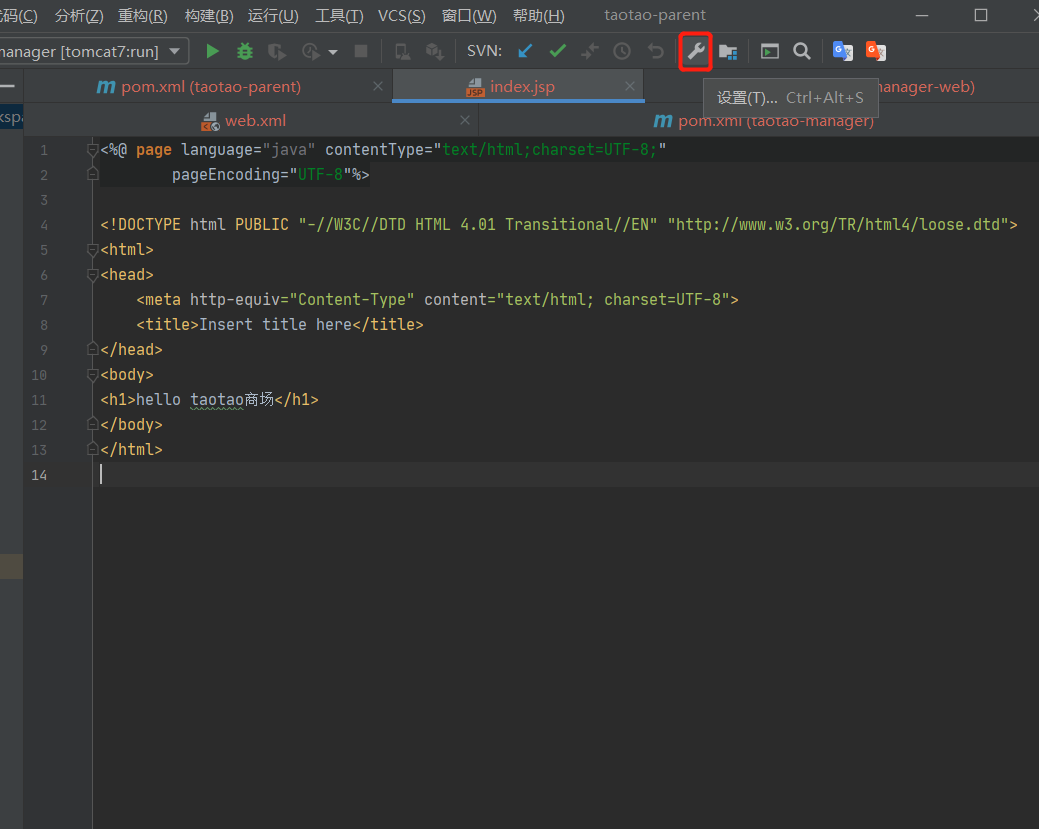The height and width of the screenshot is (829, 1039).
Task: Show SVN history clock icon
Action: [x=622, y=51]
